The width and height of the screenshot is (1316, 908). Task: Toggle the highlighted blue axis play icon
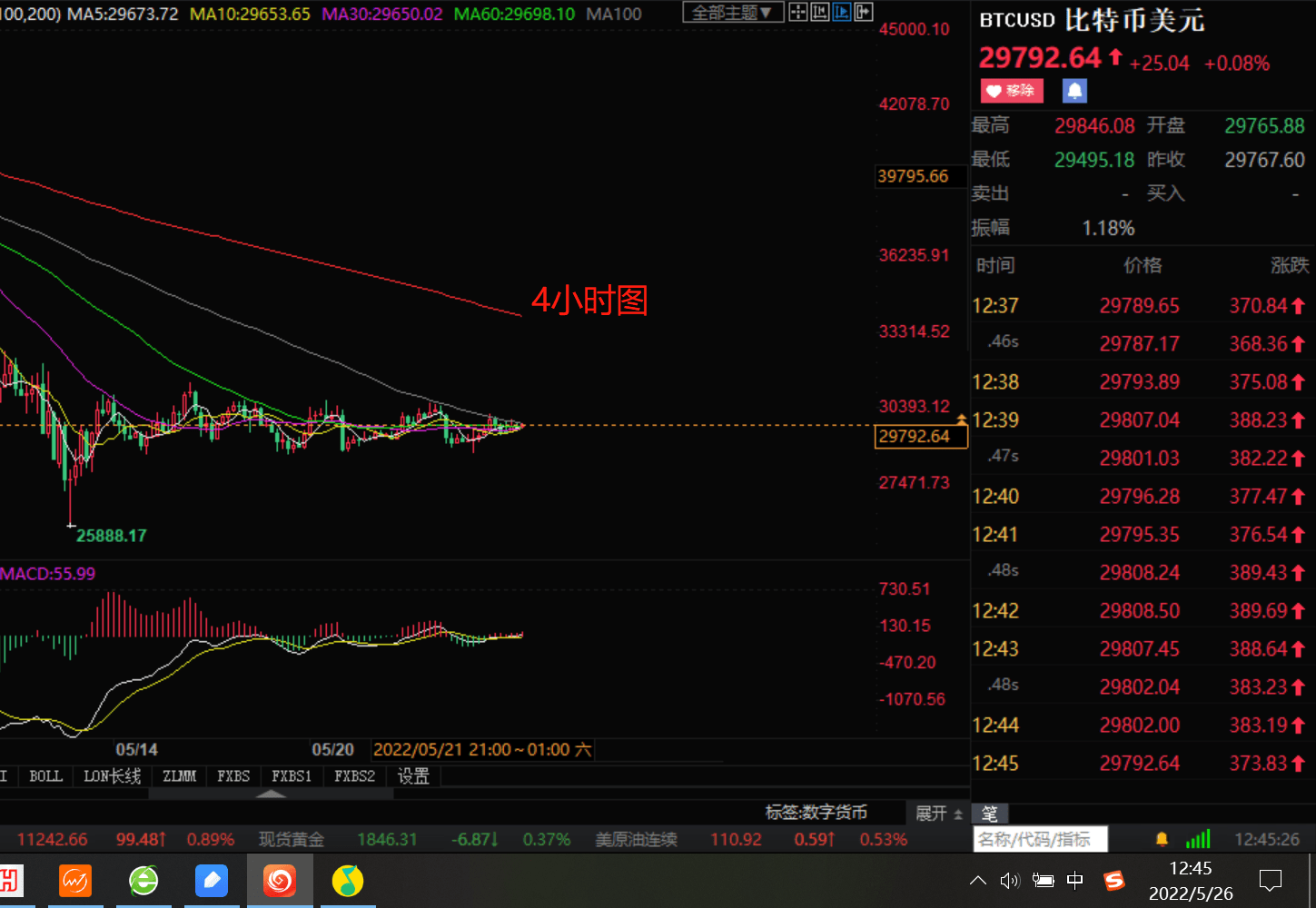pos(841,13)
